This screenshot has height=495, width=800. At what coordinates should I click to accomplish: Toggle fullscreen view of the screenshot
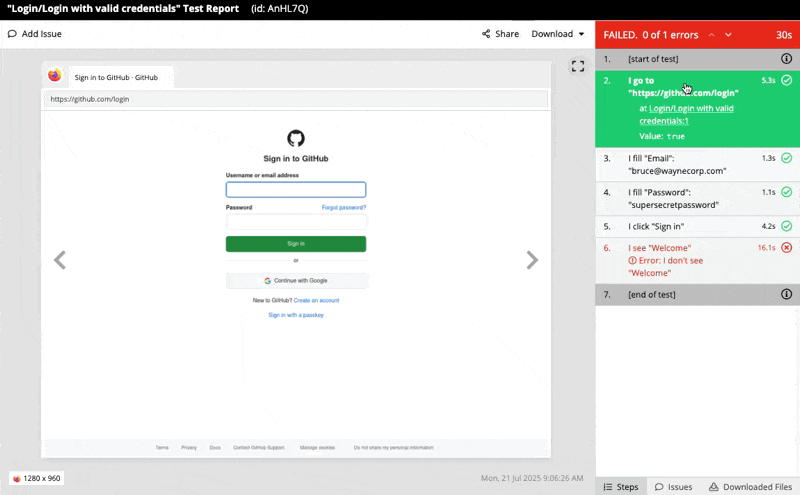[578, 66]
